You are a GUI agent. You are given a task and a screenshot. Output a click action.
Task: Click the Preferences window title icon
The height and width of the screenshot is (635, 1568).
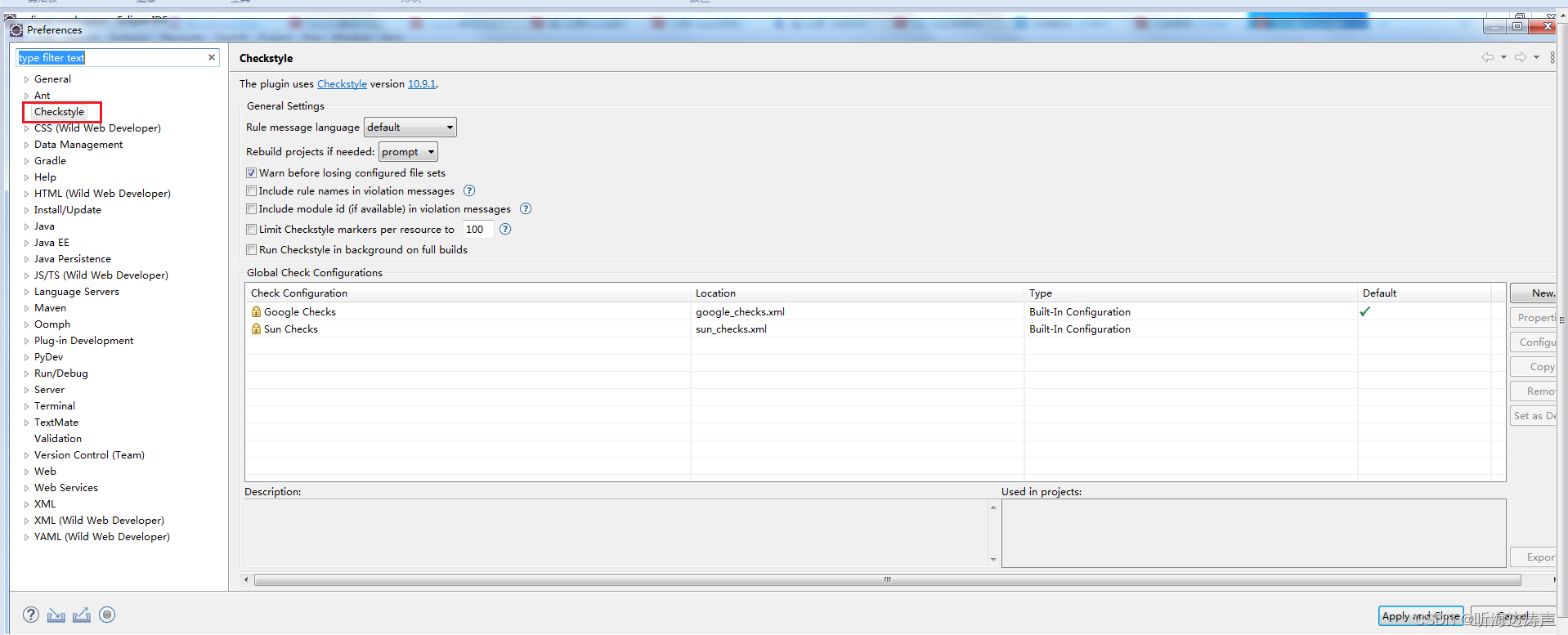coord(16,30)
